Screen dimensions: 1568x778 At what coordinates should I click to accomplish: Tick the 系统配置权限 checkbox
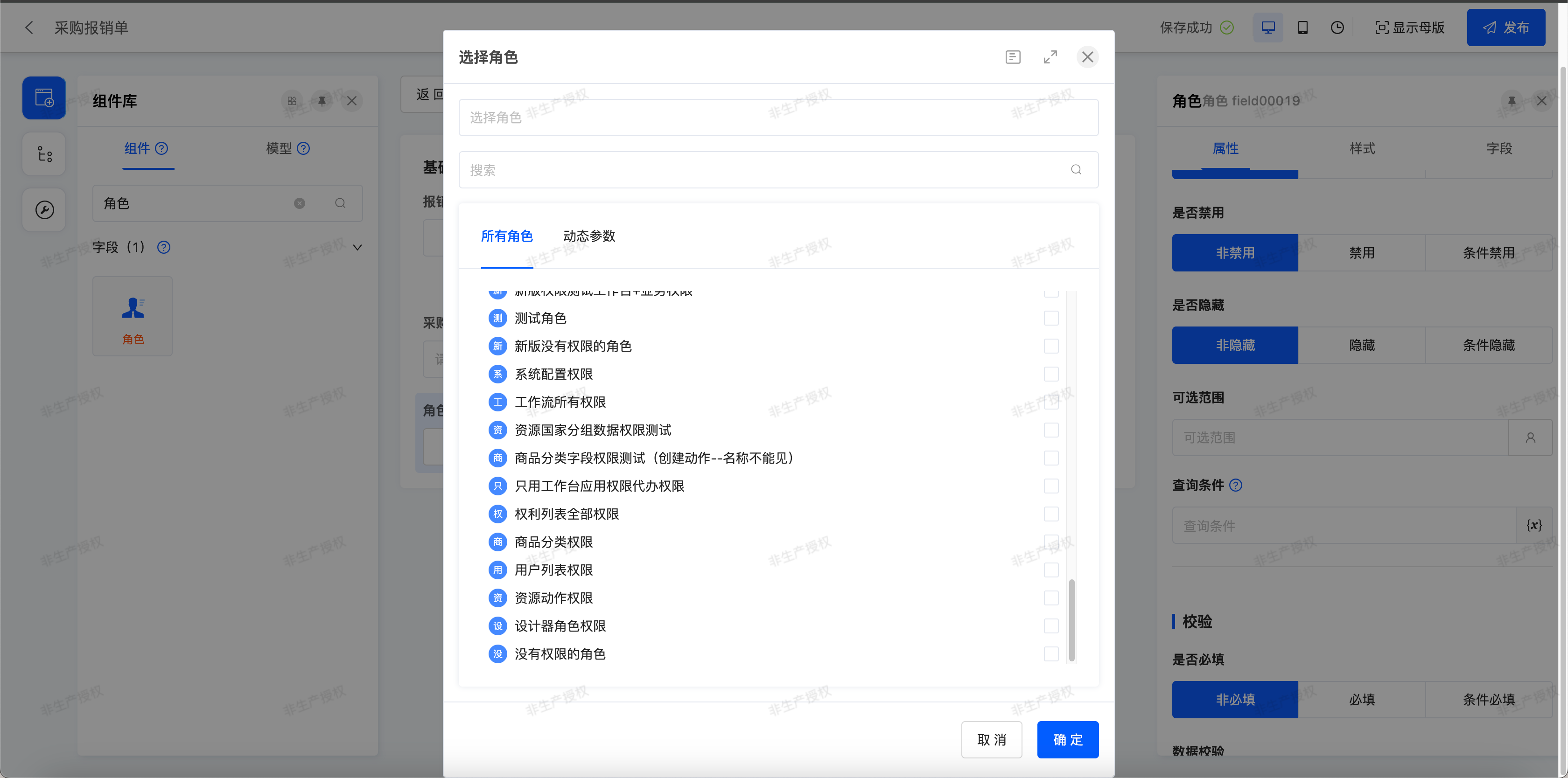(x=1050, y=374)
